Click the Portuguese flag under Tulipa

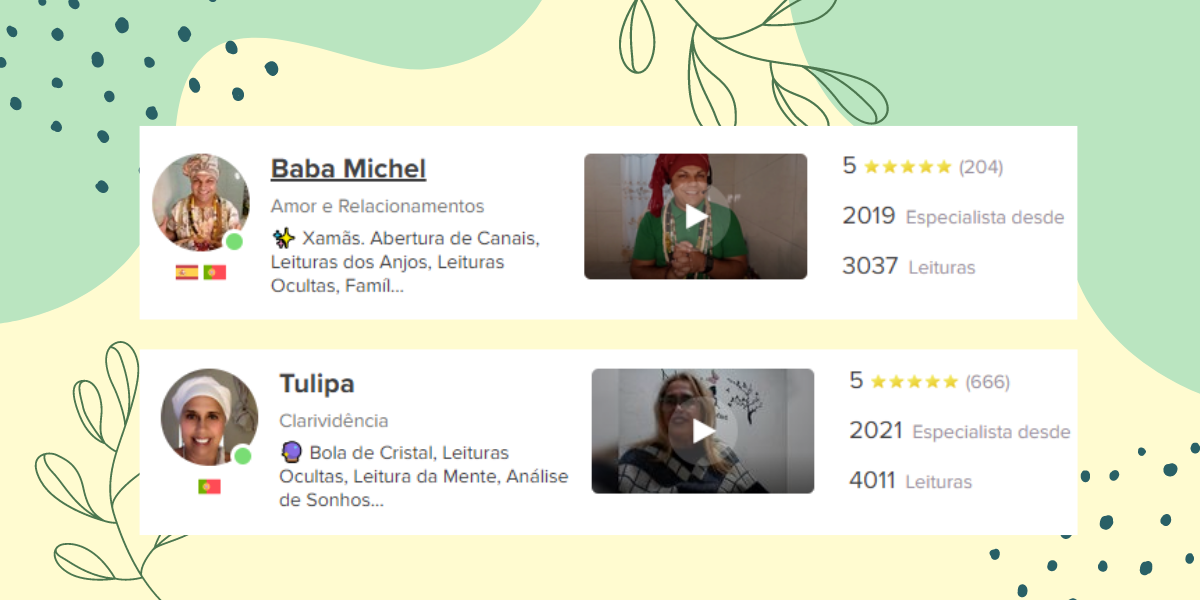tap(209, 487)
